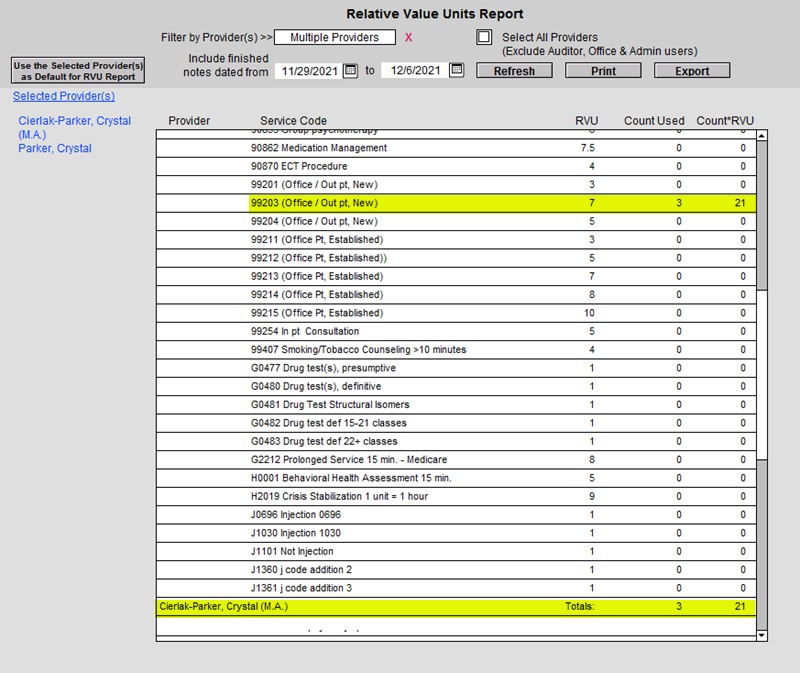Open the Multiple Providers filter field

(x=334, y=38)
